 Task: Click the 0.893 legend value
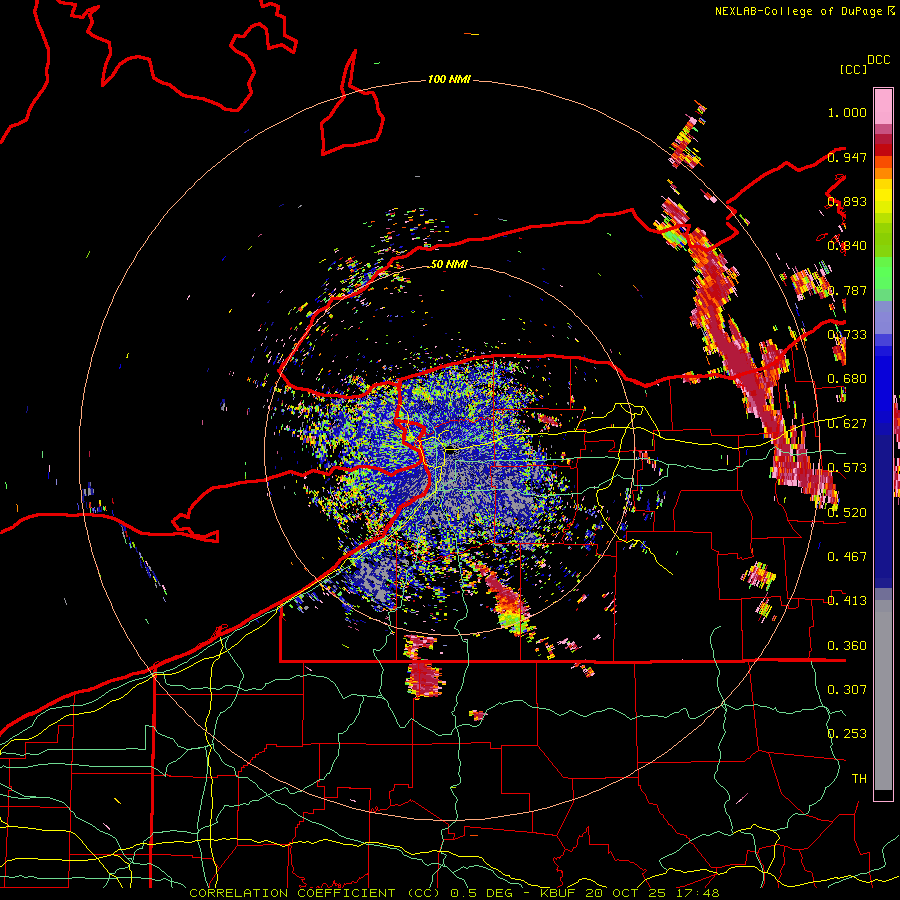point(847,201)
